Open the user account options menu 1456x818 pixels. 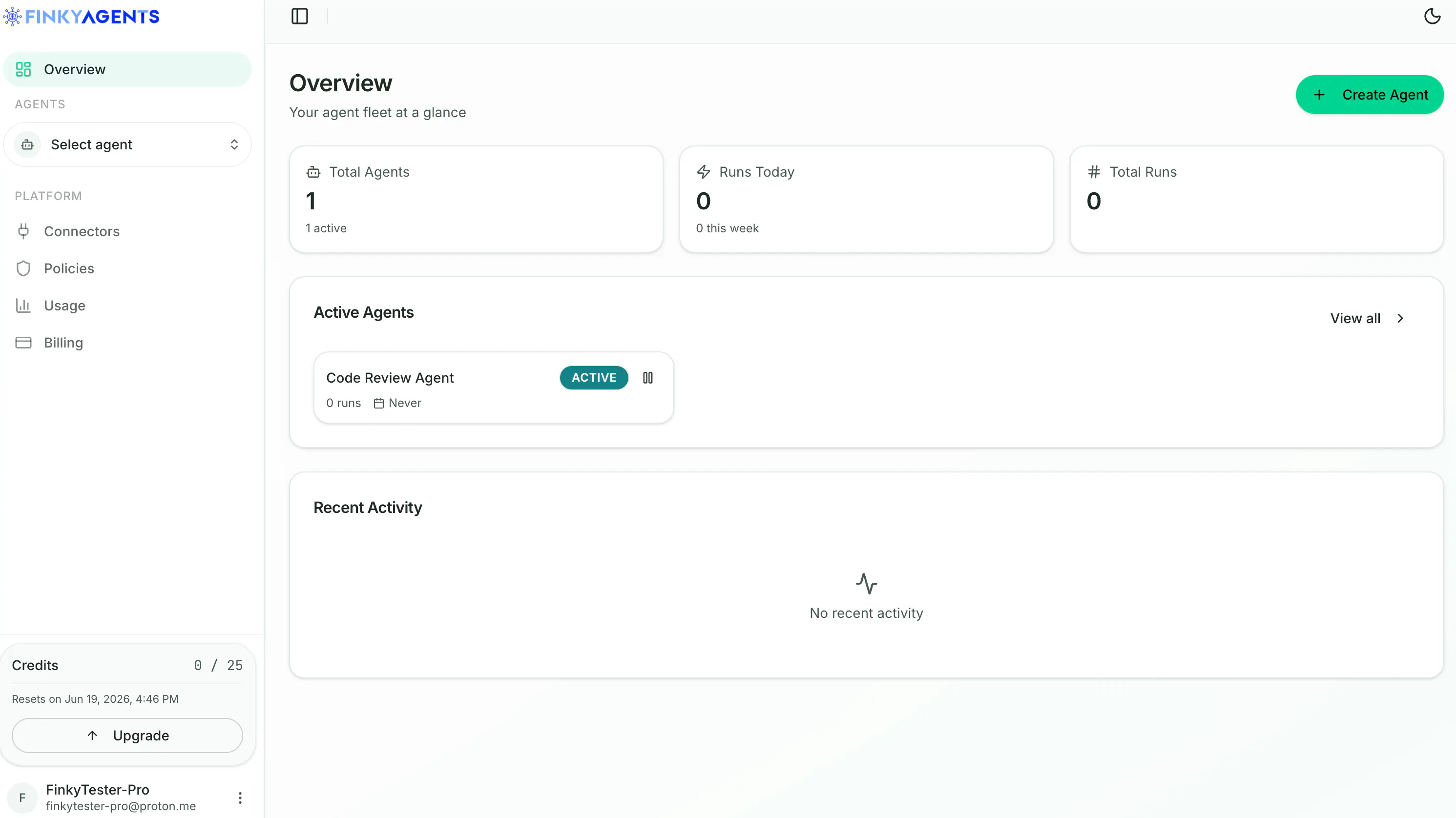pyautogui.click(x=240, y=798)
